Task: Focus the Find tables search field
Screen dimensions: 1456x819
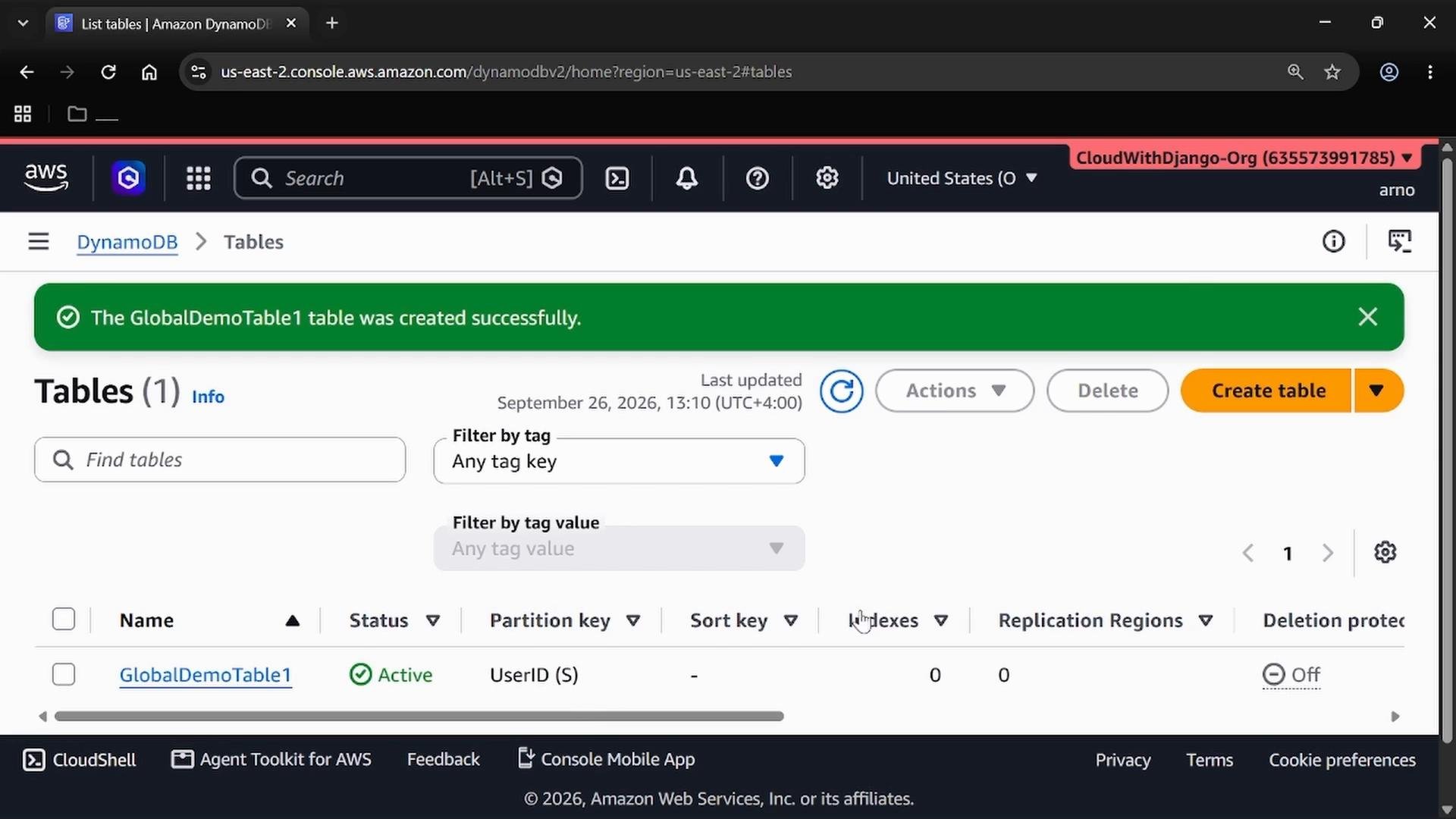Action: click(x=220, y=460)
